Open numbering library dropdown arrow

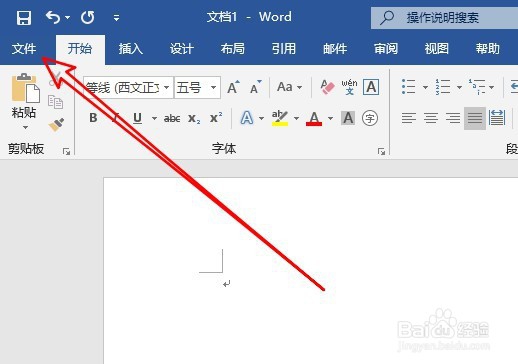click(459, 87)
